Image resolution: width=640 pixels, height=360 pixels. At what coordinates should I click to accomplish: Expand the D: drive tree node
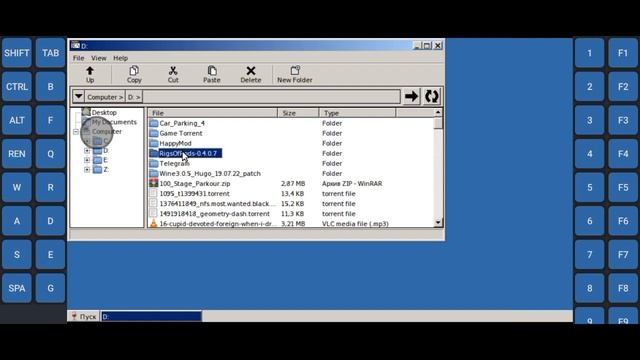point(87,151)
